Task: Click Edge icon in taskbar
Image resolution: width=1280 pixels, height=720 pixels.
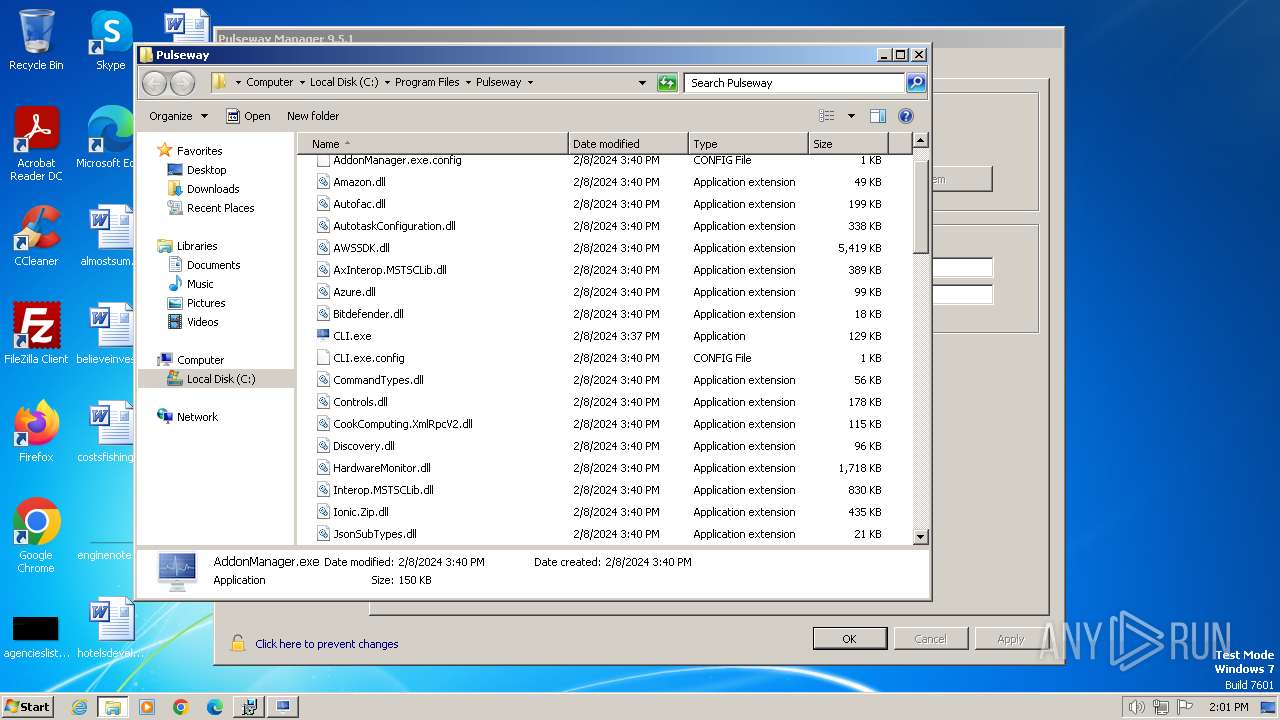Action: 215,707
